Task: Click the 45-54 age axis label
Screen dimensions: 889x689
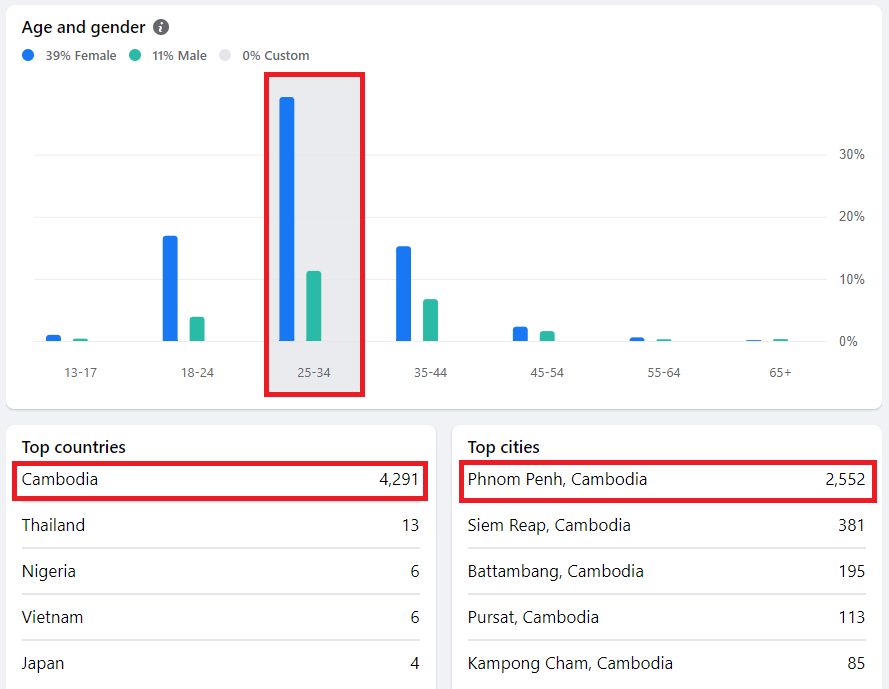Action: click(547, 373)
